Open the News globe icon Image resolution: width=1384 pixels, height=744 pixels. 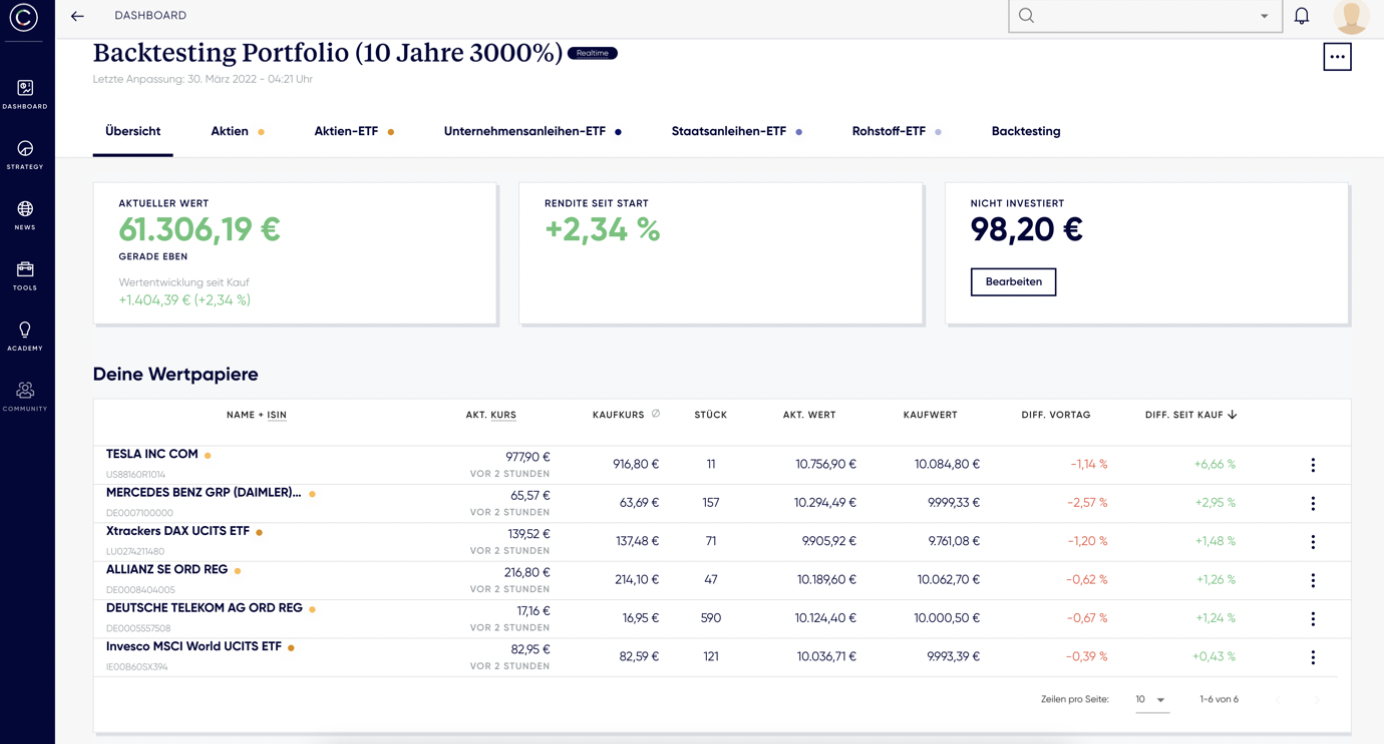point(25,209)
